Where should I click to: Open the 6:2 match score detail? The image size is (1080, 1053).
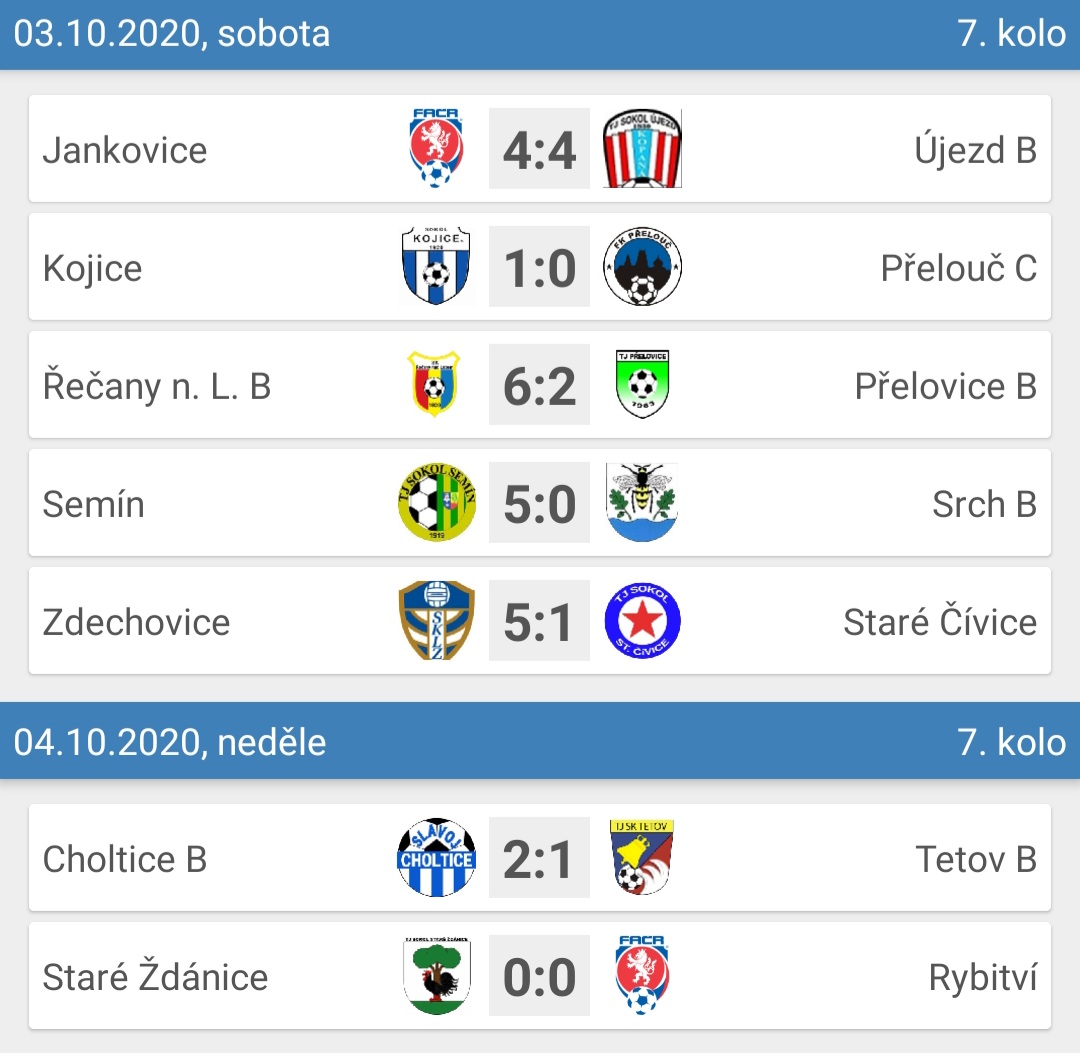pyautogui.click(x=539, y=384)
